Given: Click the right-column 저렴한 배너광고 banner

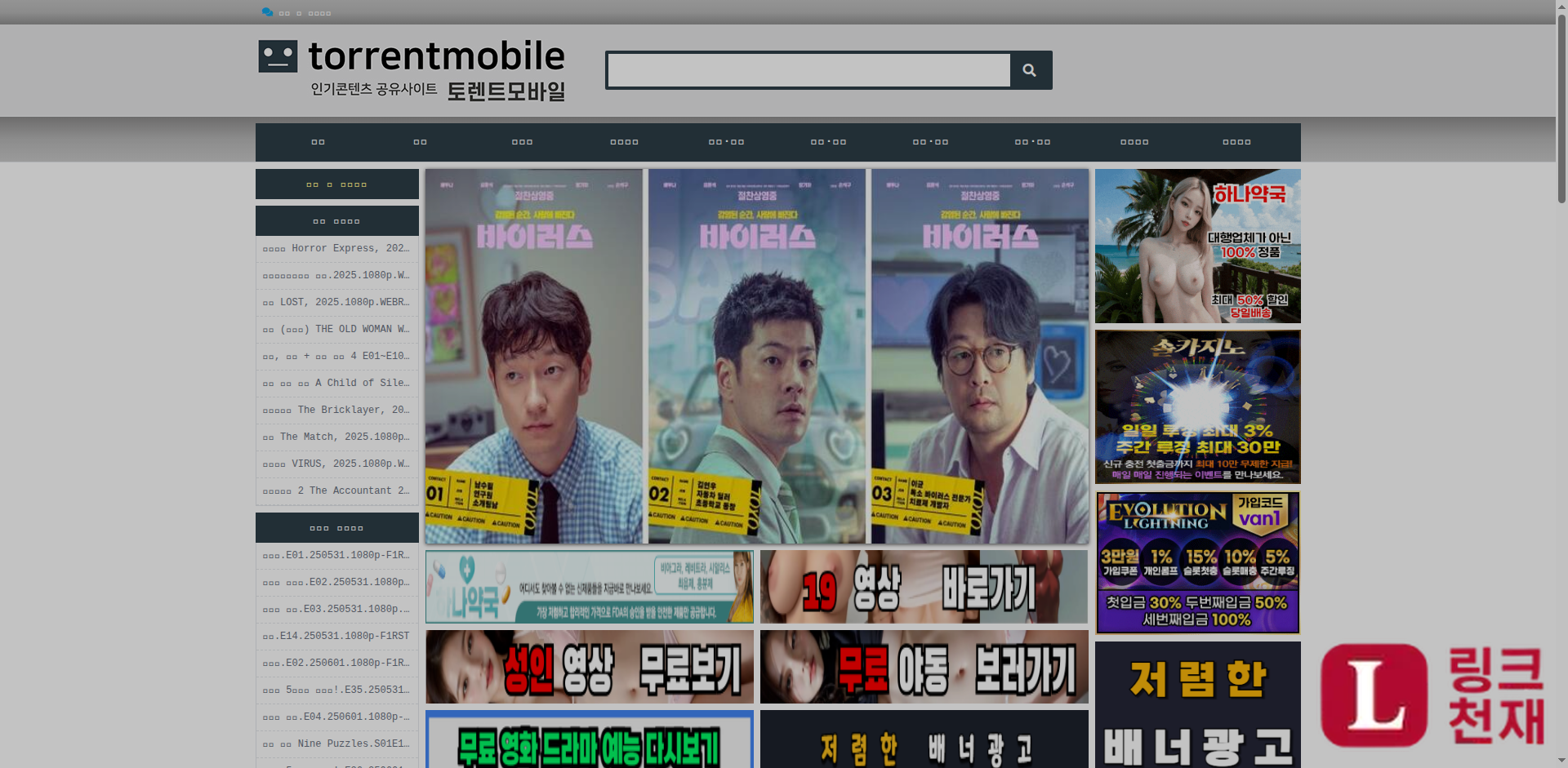Looking at the screenshot, I should click(1197, 704).
